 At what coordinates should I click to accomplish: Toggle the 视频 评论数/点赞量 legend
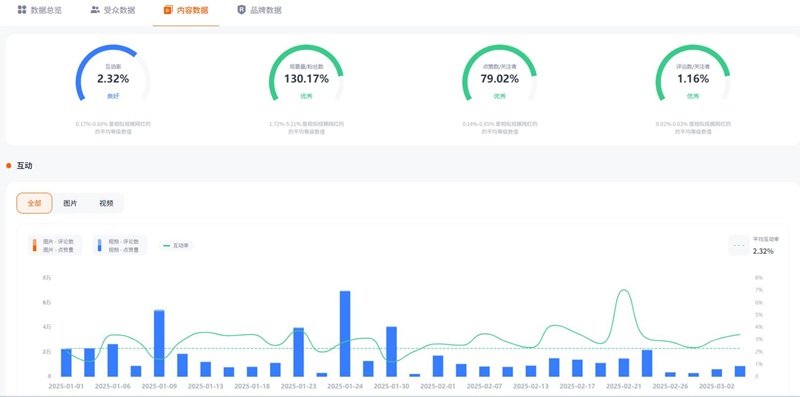(120, 245)
